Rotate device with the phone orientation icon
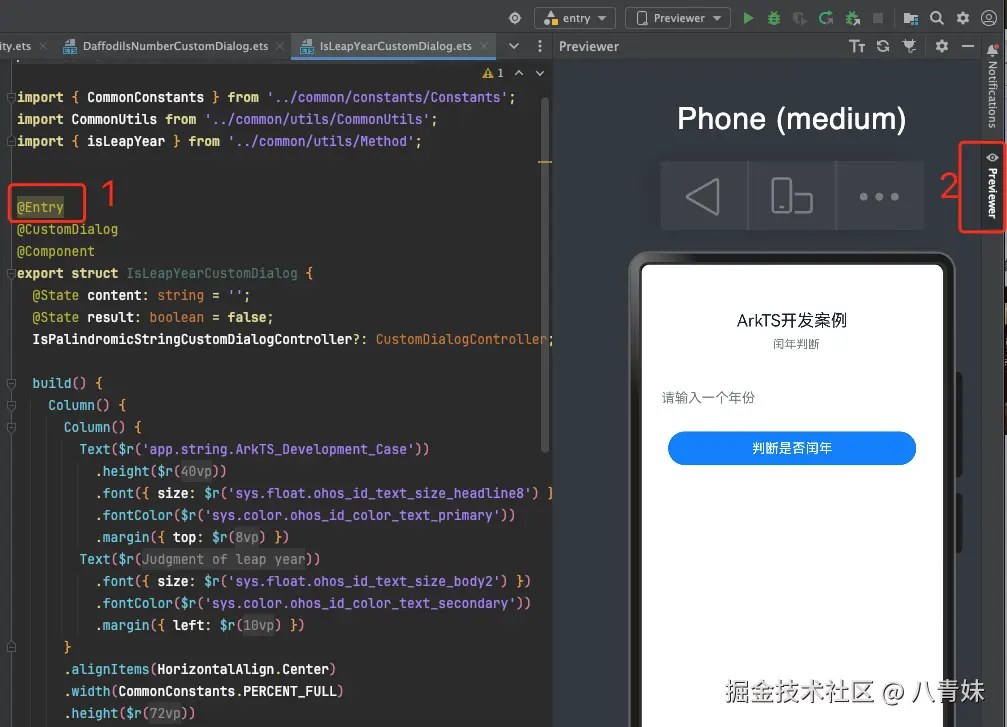The width and height of the screenshot is (1007, 727). (x=792, y=196)
